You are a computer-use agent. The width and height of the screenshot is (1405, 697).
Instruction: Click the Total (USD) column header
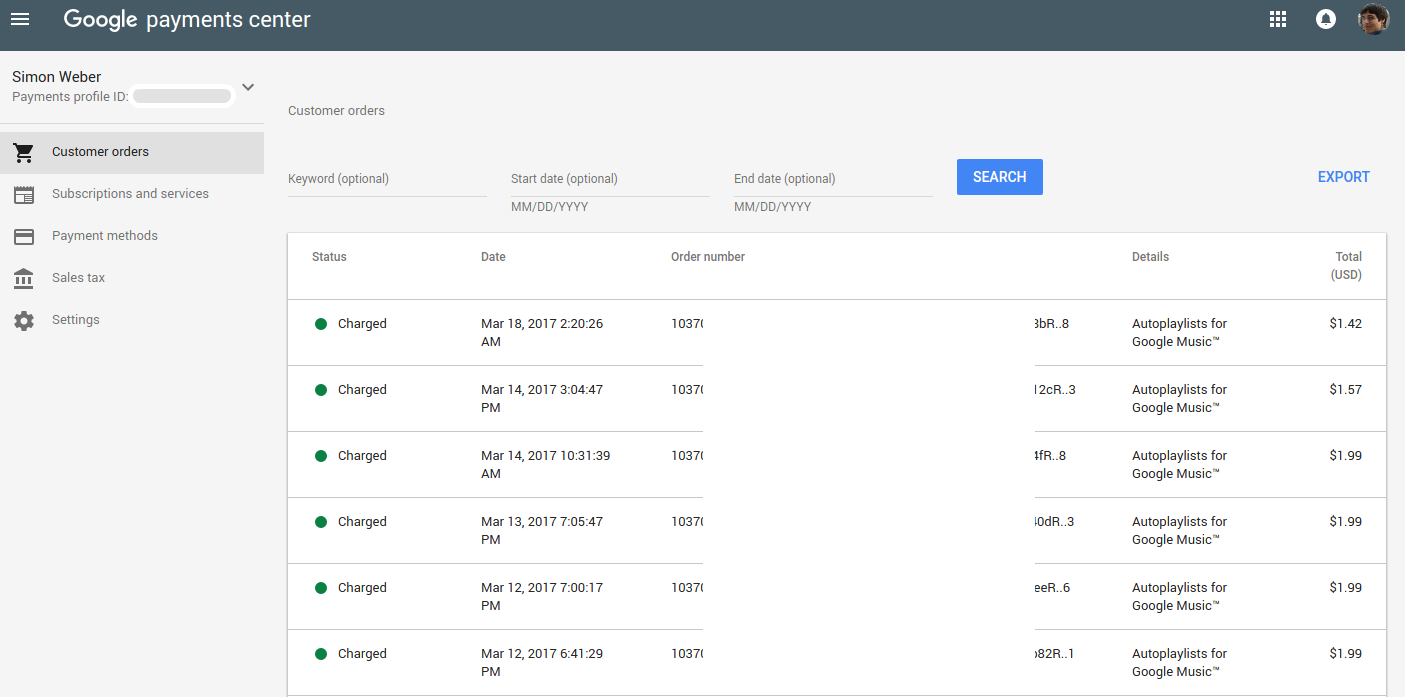(x=1346, y=266)
